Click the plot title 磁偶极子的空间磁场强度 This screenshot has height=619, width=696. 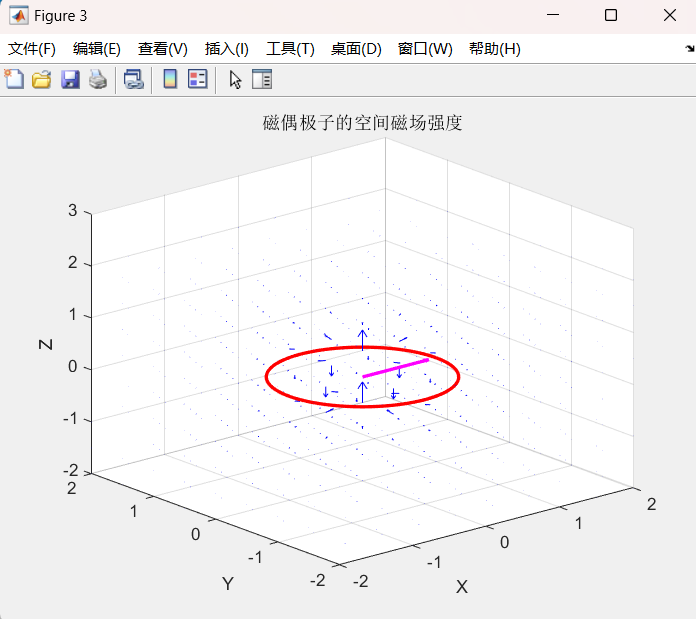[362, 123]
